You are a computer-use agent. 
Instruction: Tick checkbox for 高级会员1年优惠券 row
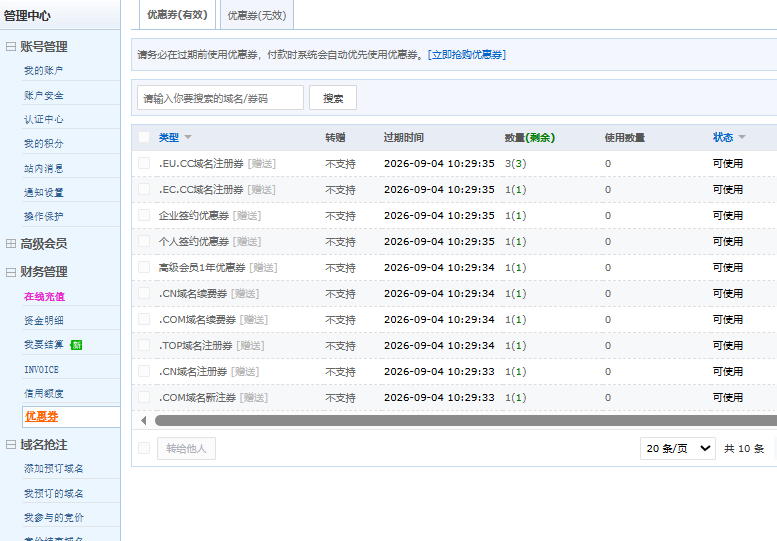click(x=144, y=267)
